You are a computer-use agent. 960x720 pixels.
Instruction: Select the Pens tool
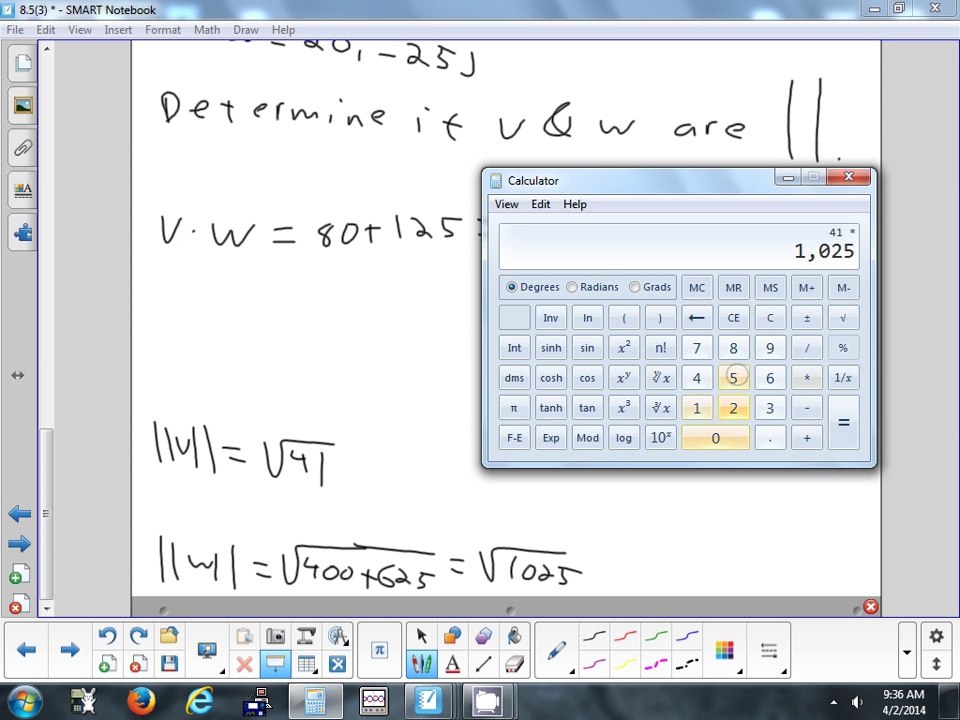coord(421,664)
